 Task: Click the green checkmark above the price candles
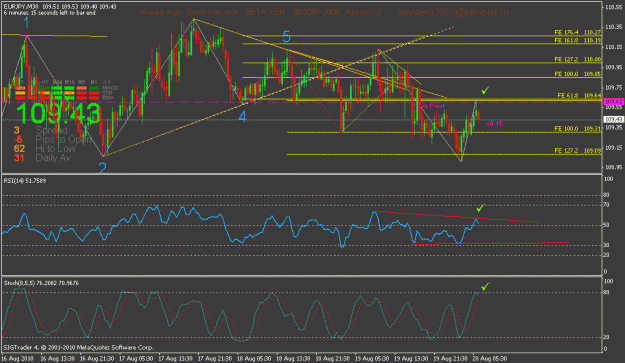485,91
